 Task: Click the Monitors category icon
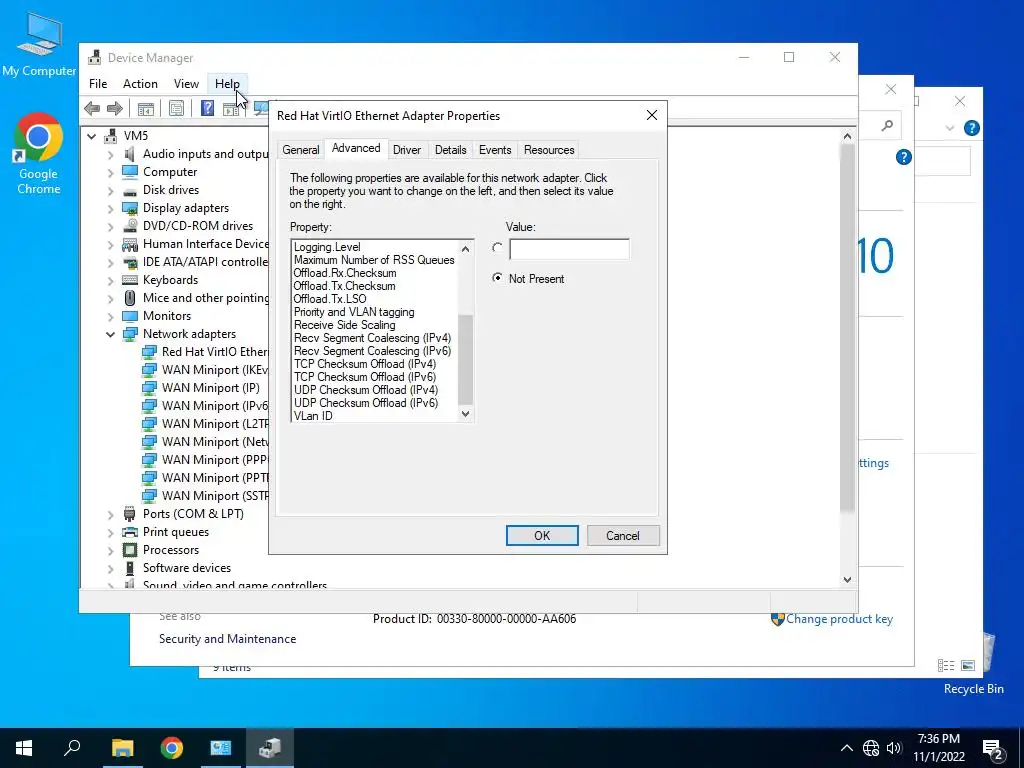click(x=130, y=316)
